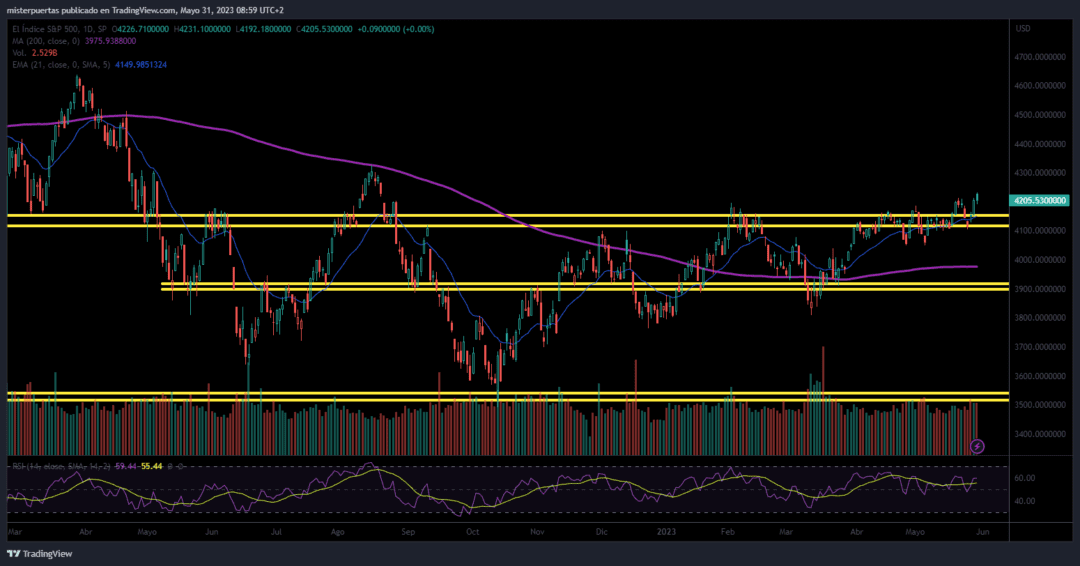The image size is (1080, 566).
Task: Click the blue EMA value 4149.9851324
Action: [x=141, y=65]
